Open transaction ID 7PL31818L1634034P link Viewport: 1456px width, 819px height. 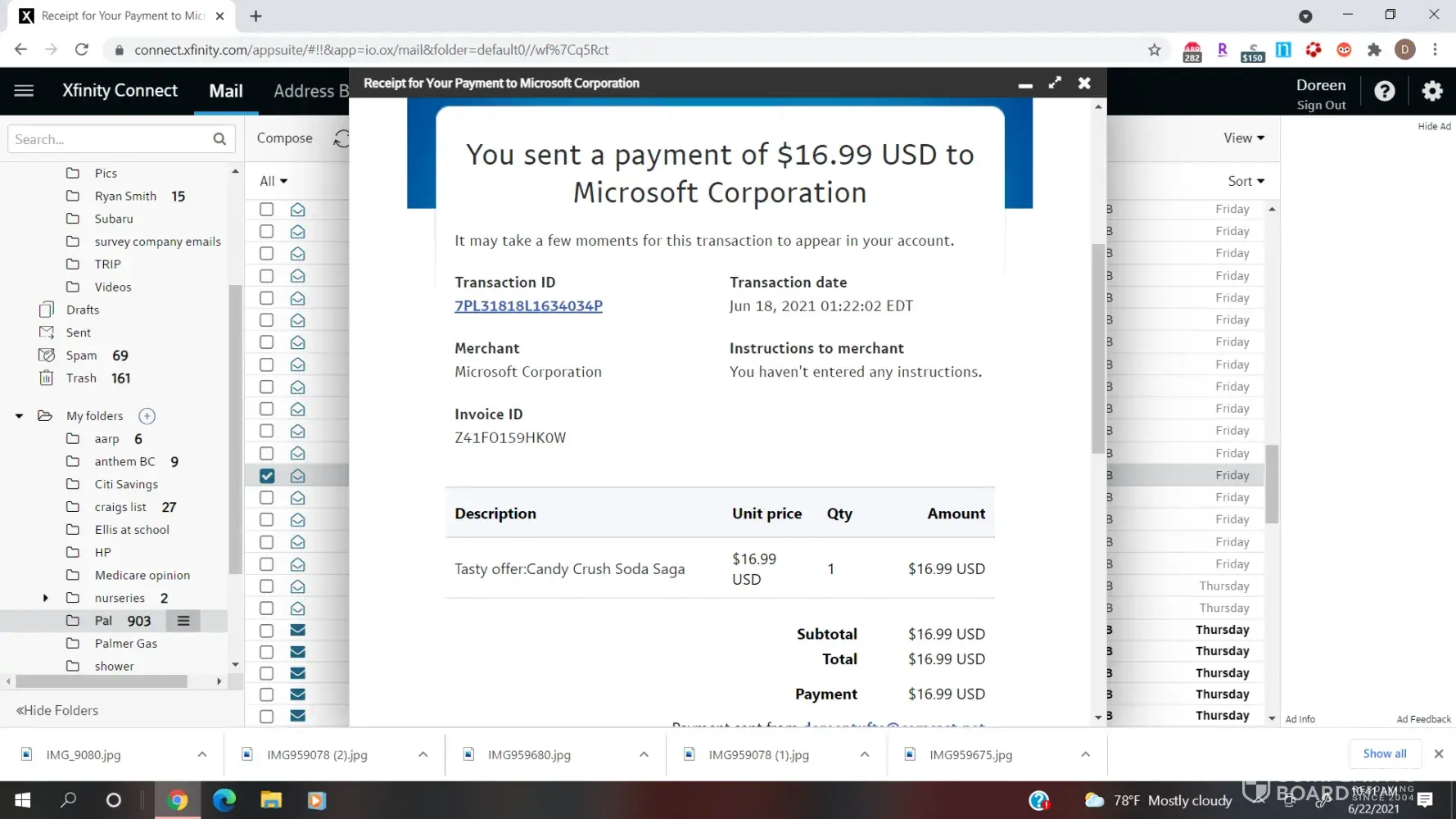[528, 305]
